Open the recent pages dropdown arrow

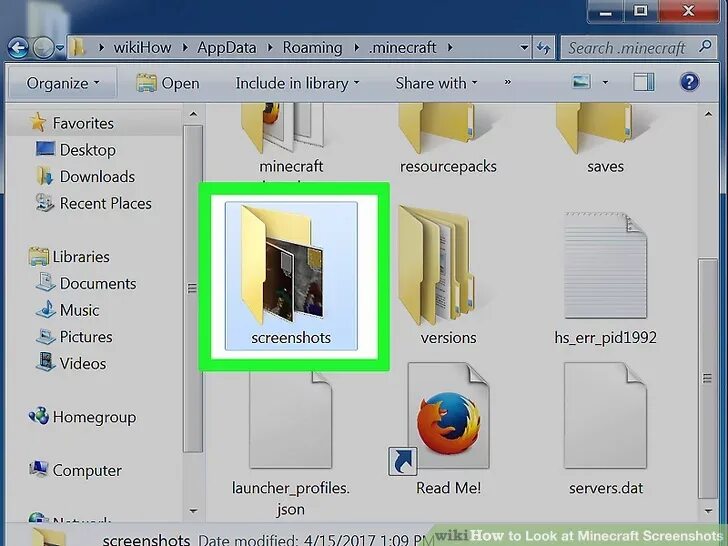tap(60, 47)
